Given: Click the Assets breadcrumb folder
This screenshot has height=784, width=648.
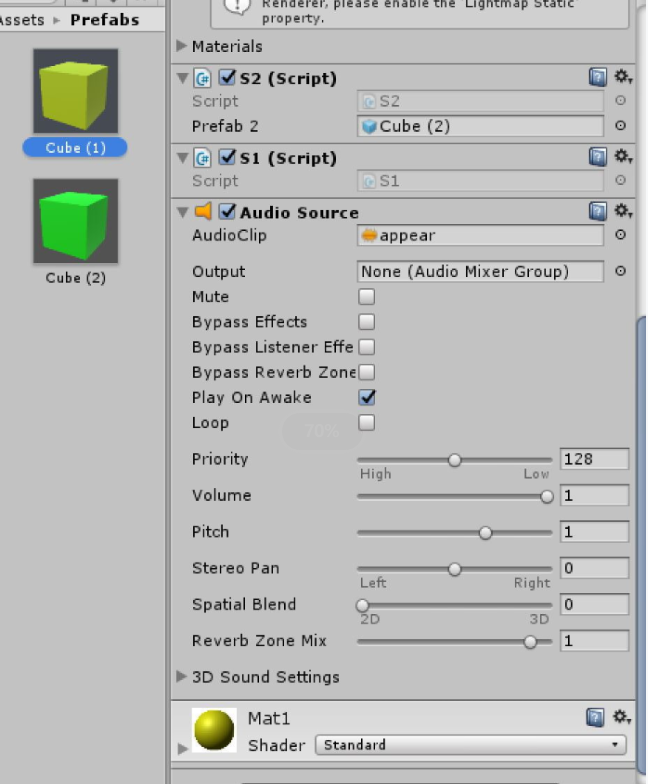Looking at the screenshot, I should pyautogui.click(x=22, y=20).
